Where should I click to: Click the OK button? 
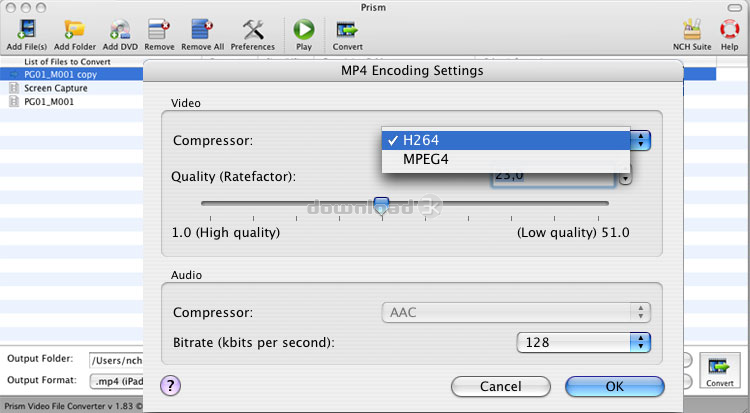614,386
